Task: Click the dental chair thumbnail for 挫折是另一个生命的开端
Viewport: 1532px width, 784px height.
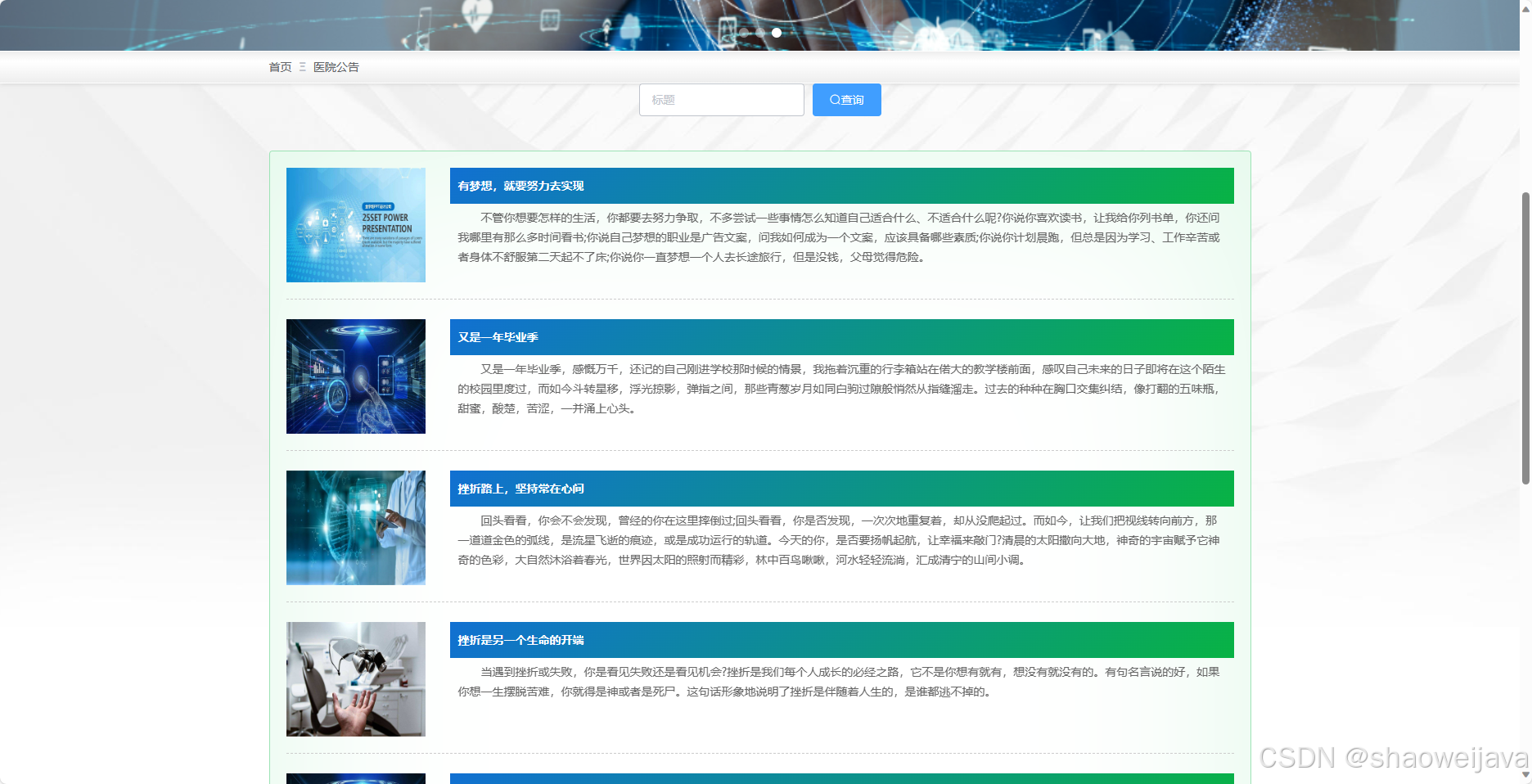Action: pos(356,679)
